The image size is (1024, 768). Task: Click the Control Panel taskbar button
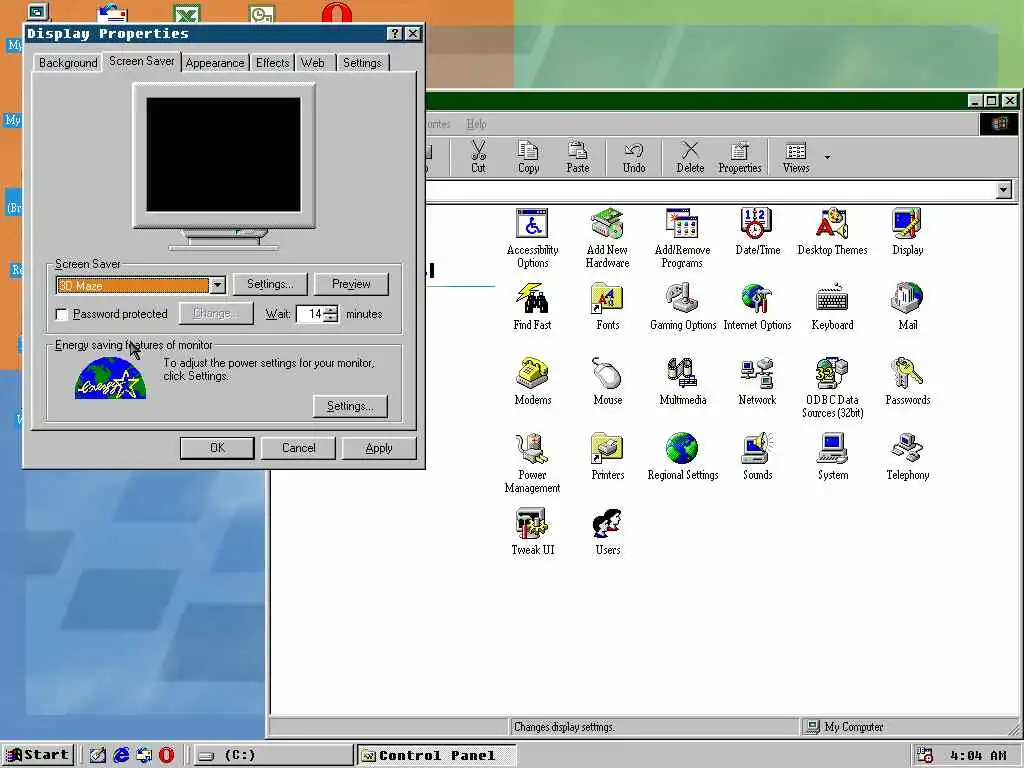tap(436, 756)
